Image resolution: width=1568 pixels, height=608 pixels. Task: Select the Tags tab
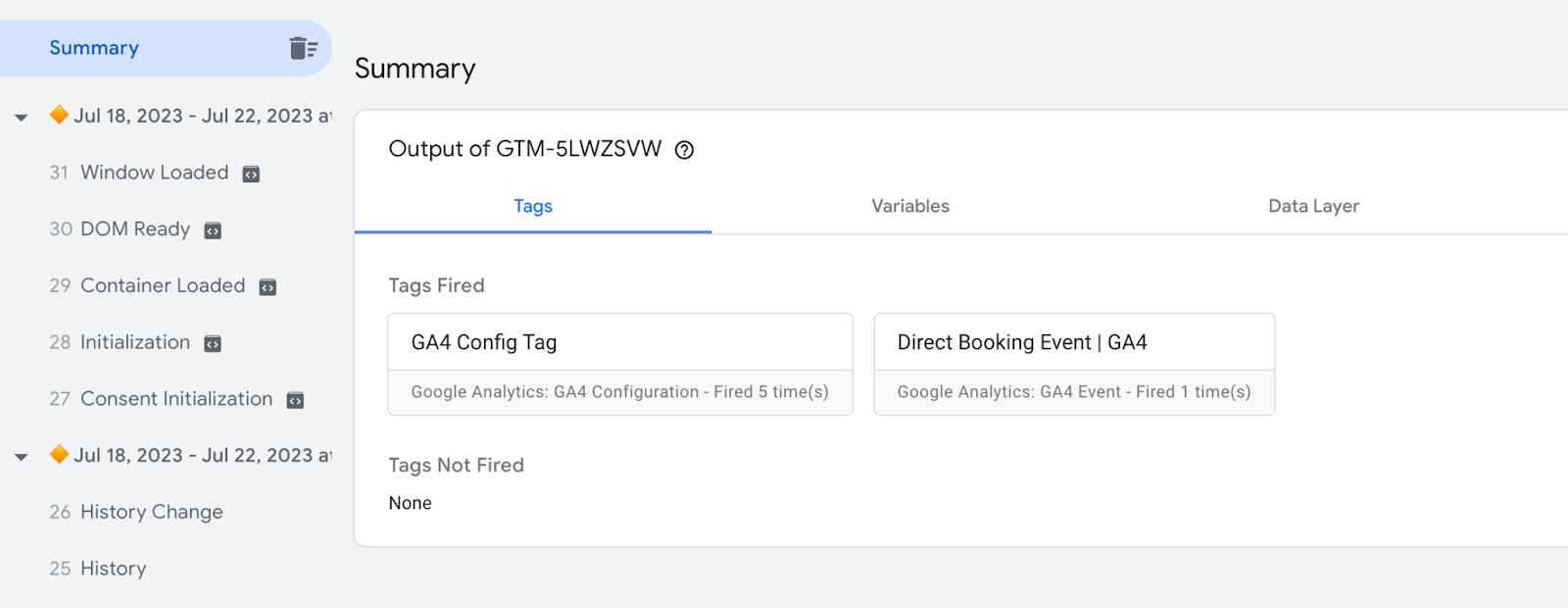click(533, 206)
